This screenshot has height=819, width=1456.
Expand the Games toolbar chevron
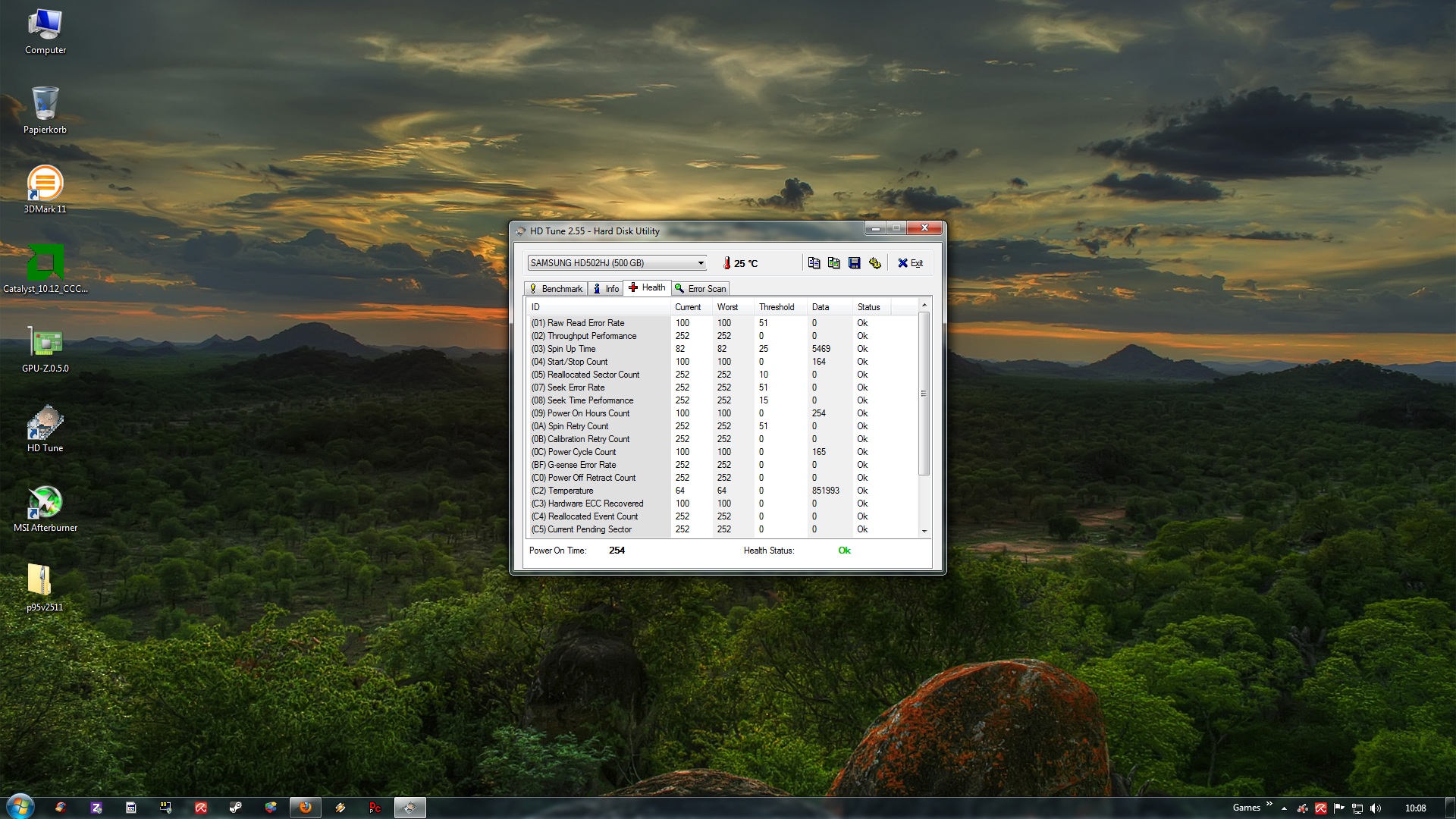click(x=1269, y=805)
